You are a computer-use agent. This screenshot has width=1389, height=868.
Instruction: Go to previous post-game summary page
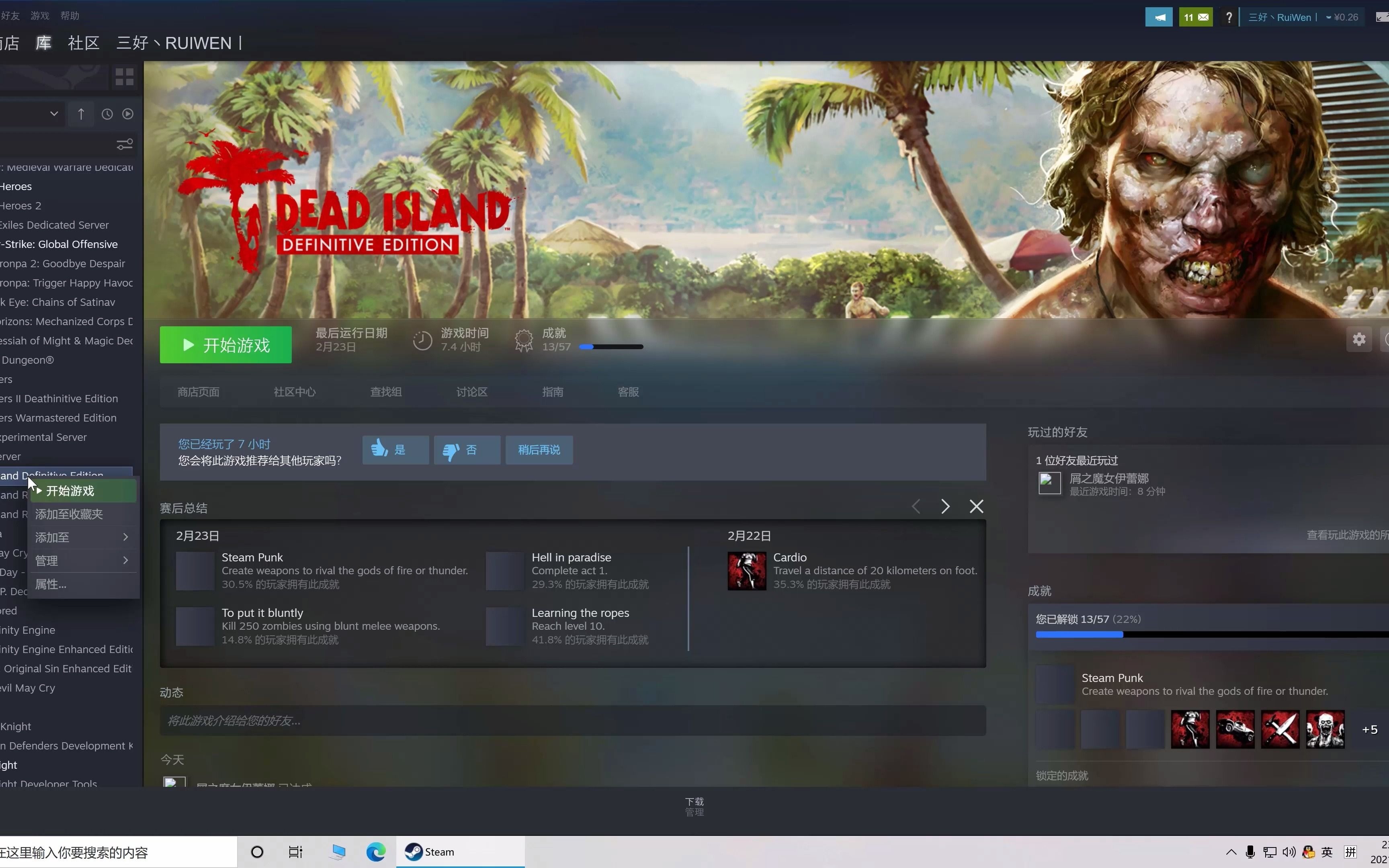[x=916, y=506]
